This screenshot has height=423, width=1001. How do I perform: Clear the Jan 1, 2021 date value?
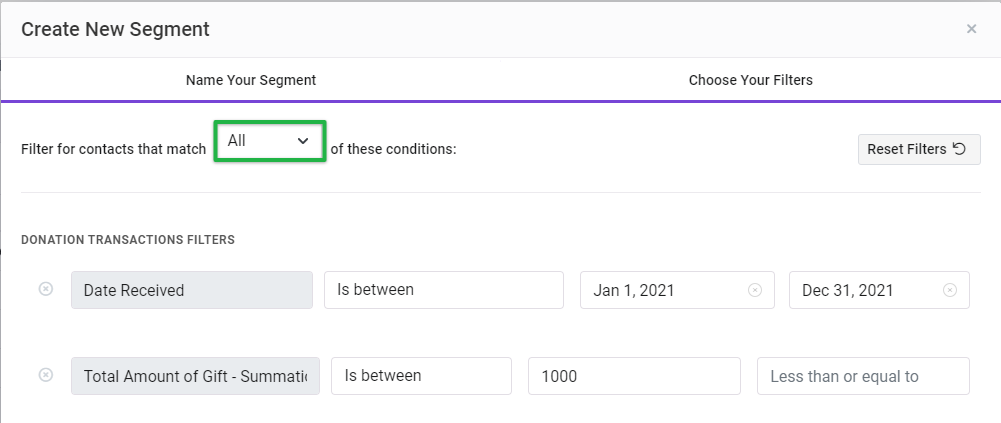(x=755, y=290)
